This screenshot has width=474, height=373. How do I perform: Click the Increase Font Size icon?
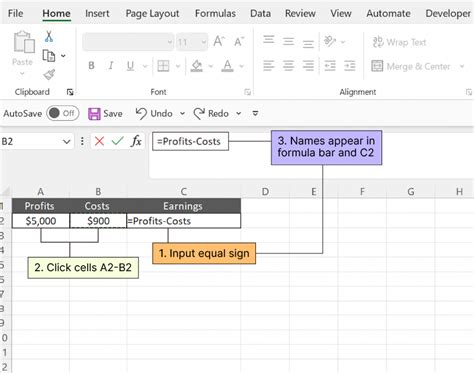219,42
